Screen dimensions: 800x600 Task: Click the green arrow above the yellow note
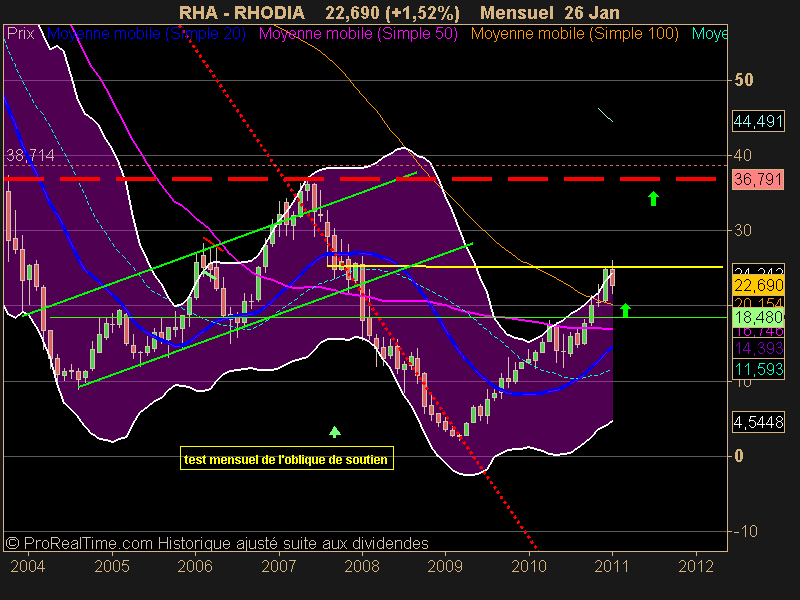click(x=335, y=432)
